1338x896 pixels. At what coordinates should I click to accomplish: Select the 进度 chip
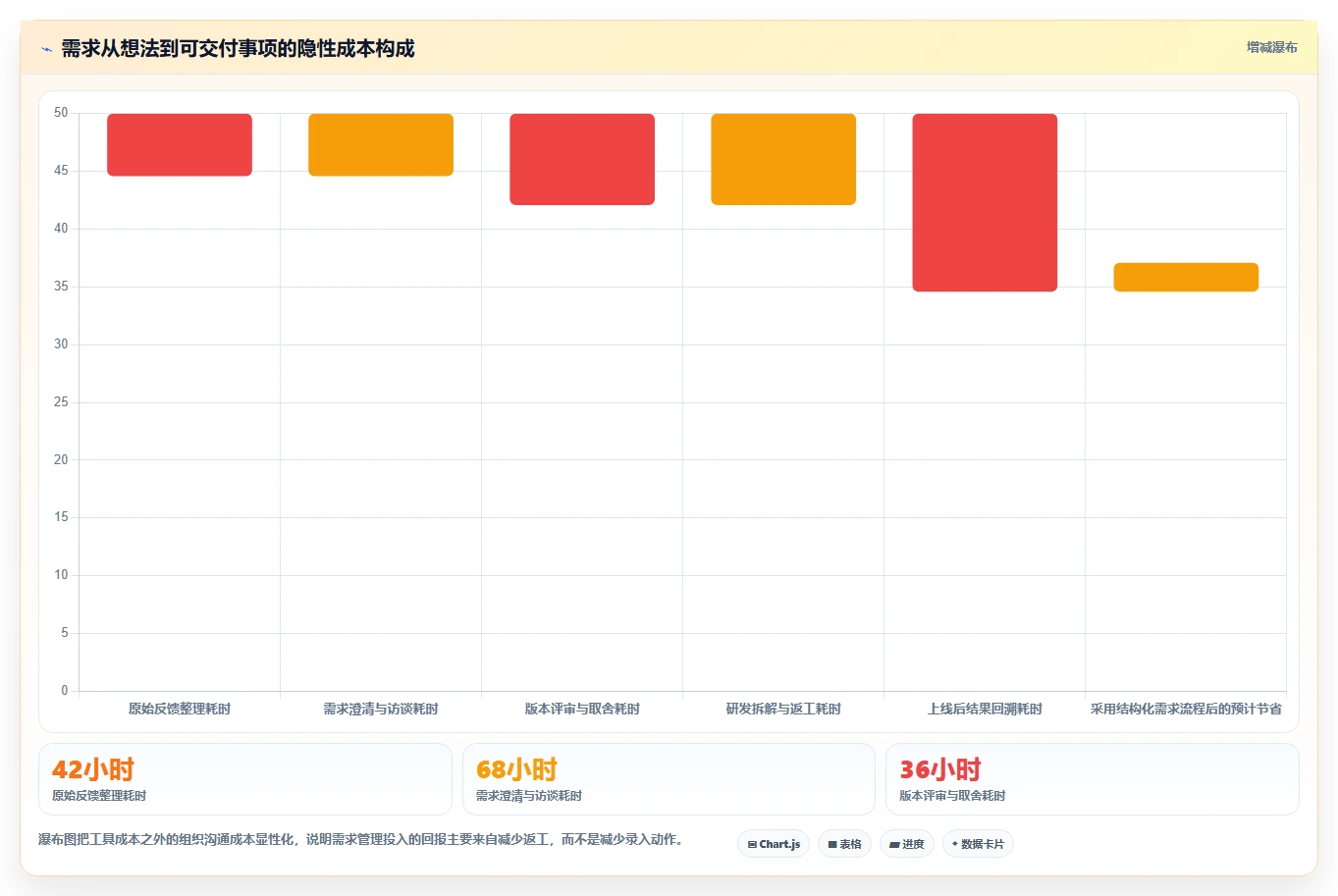(907, 844)
